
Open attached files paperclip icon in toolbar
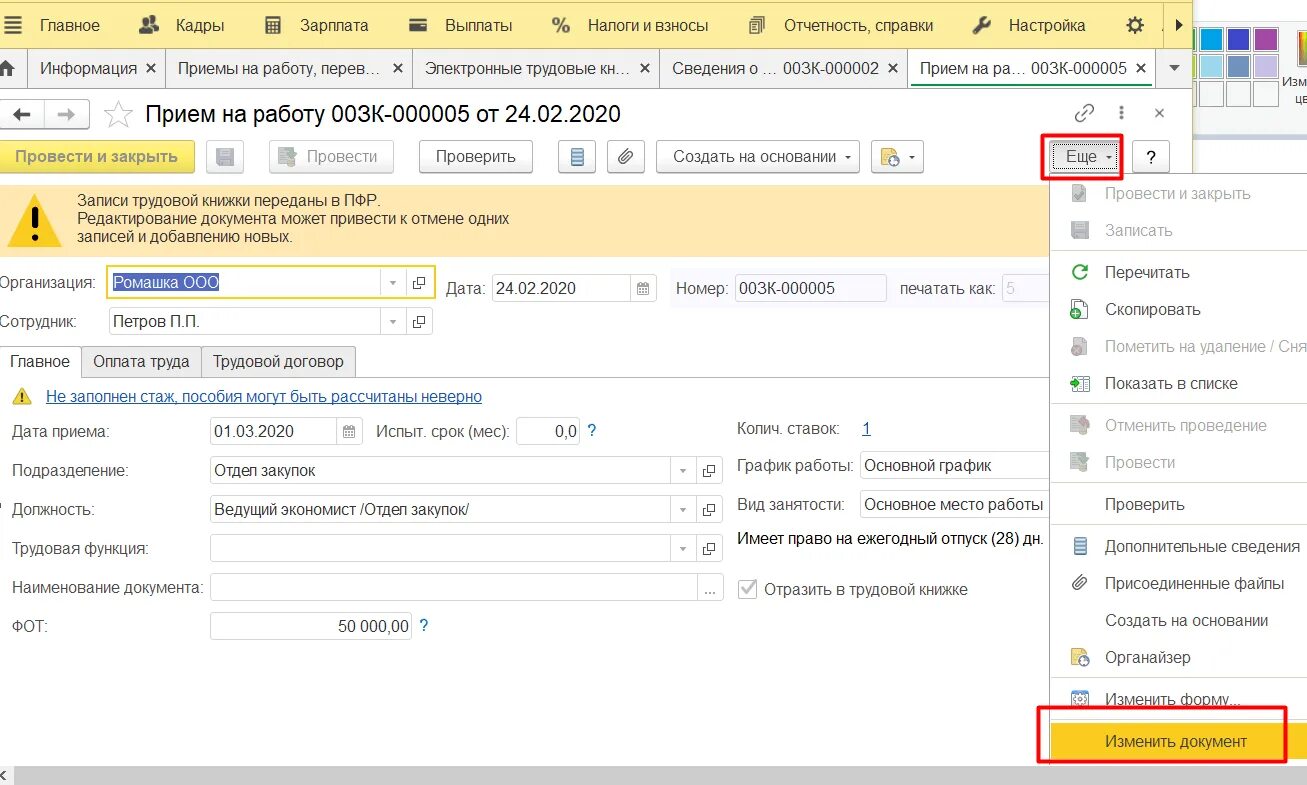click(x=626, y=157)
